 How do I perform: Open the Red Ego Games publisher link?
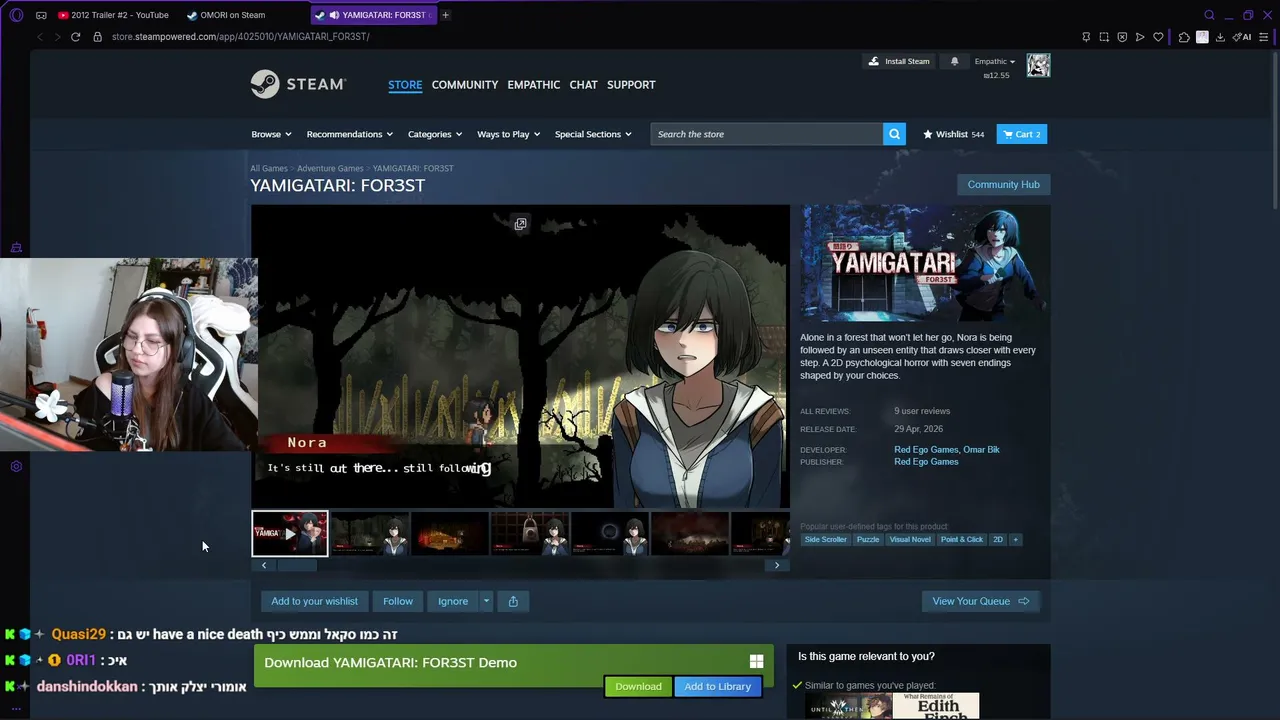click(x=926, y=462)
